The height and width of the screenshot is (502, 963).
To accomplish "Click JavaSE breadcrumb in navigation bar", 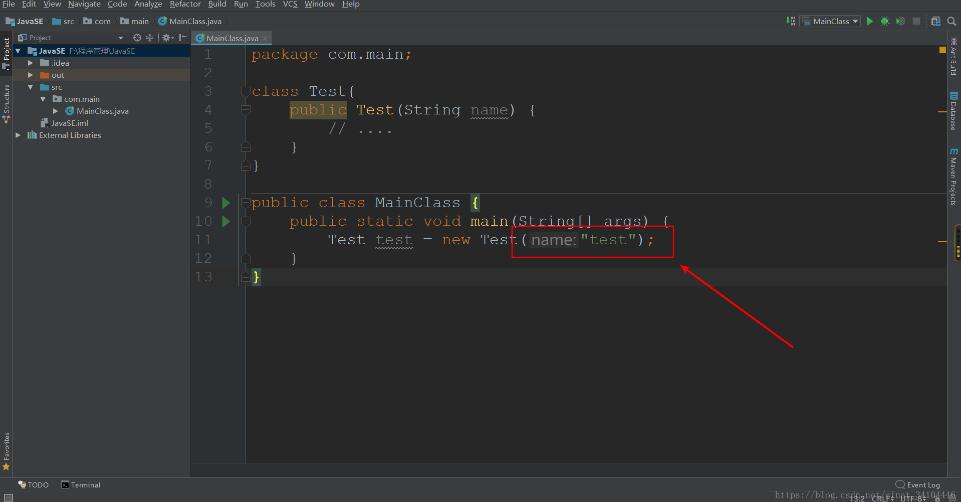I will coord(25,21).
